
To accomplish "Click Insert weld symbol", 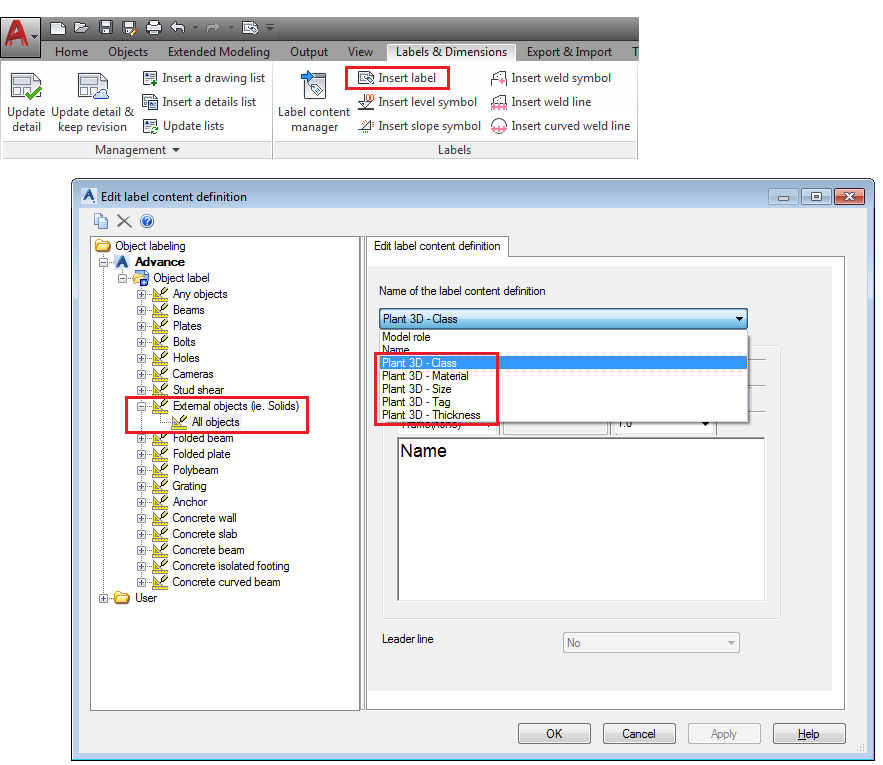I will click(551, 78).
